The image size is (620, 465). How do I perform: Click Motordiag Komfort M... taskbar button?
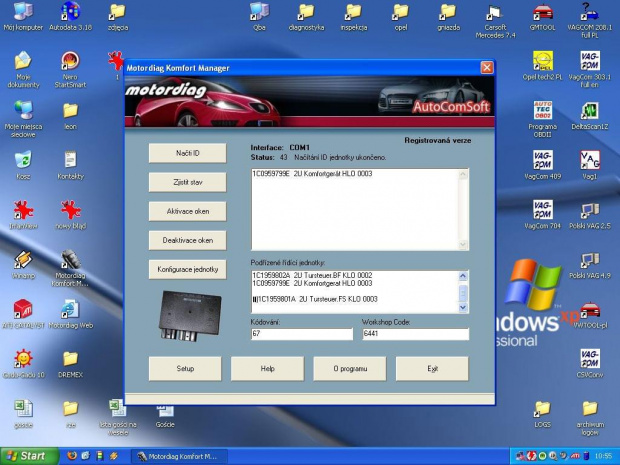pos(179,457)
